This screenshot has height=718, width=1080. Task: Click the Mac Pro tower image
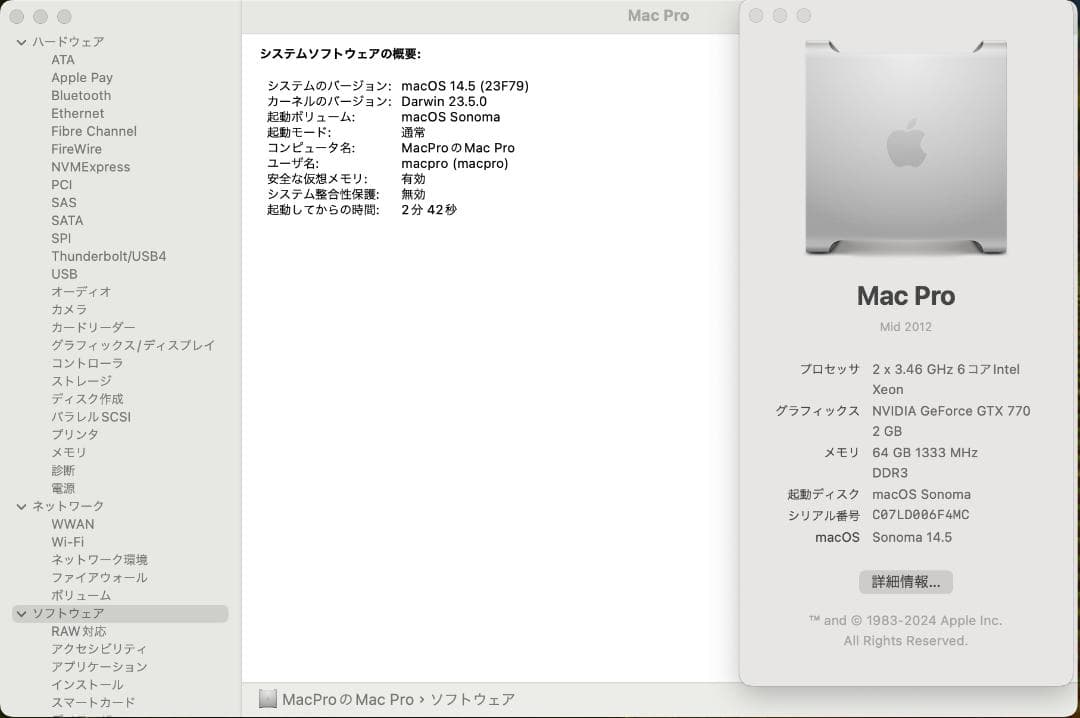(x=906, y=147)
